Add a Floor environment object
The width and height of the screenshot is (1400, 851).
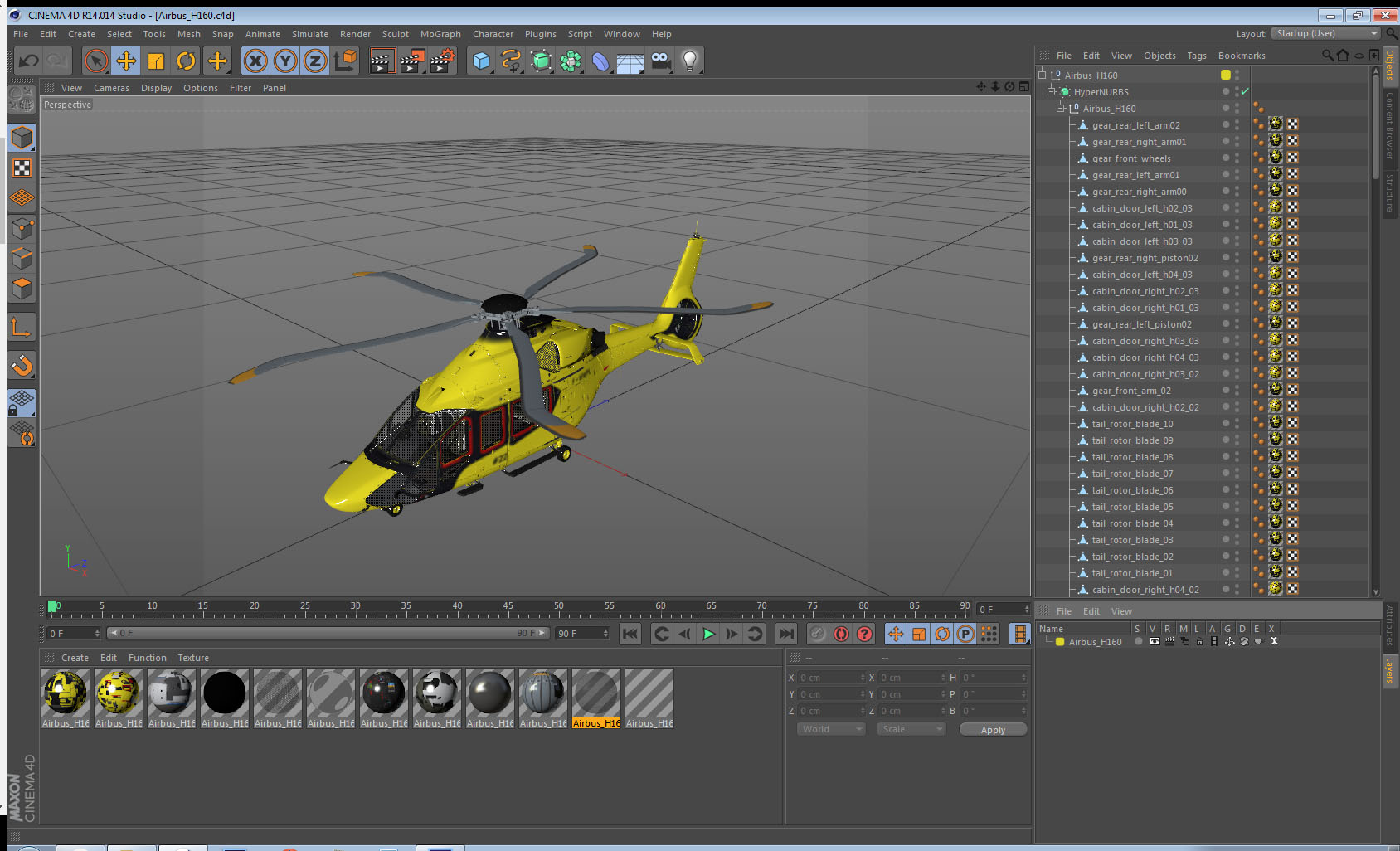(630, 61)
